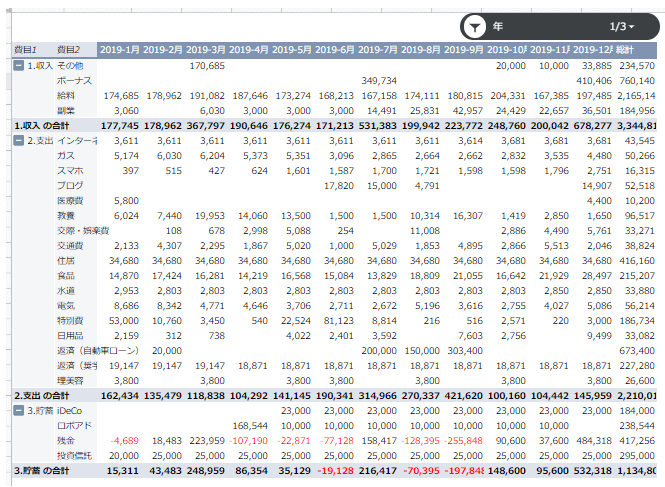665x487 pixels.
Task: Click the 2019-6月 column header
Action: tap(335, 49)
